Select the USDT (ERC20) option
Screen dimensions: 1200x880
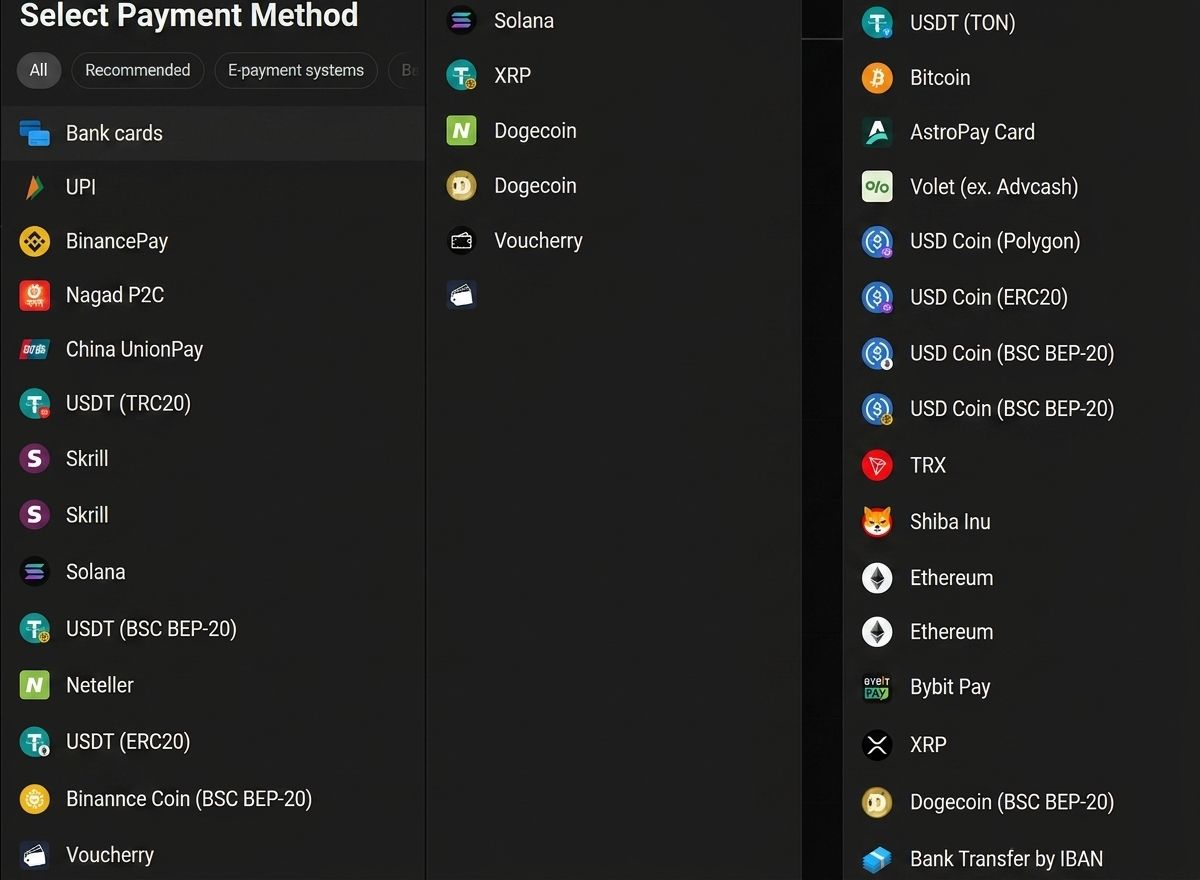coord(128,741)
